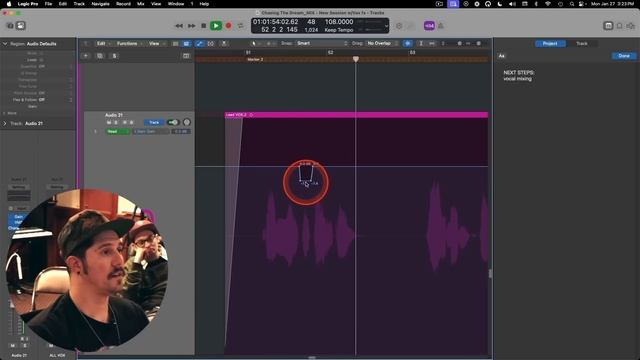Toggle the Mute checkbox in Region inspector
This screenshot has width=640, height=360.
click(41, 53)
